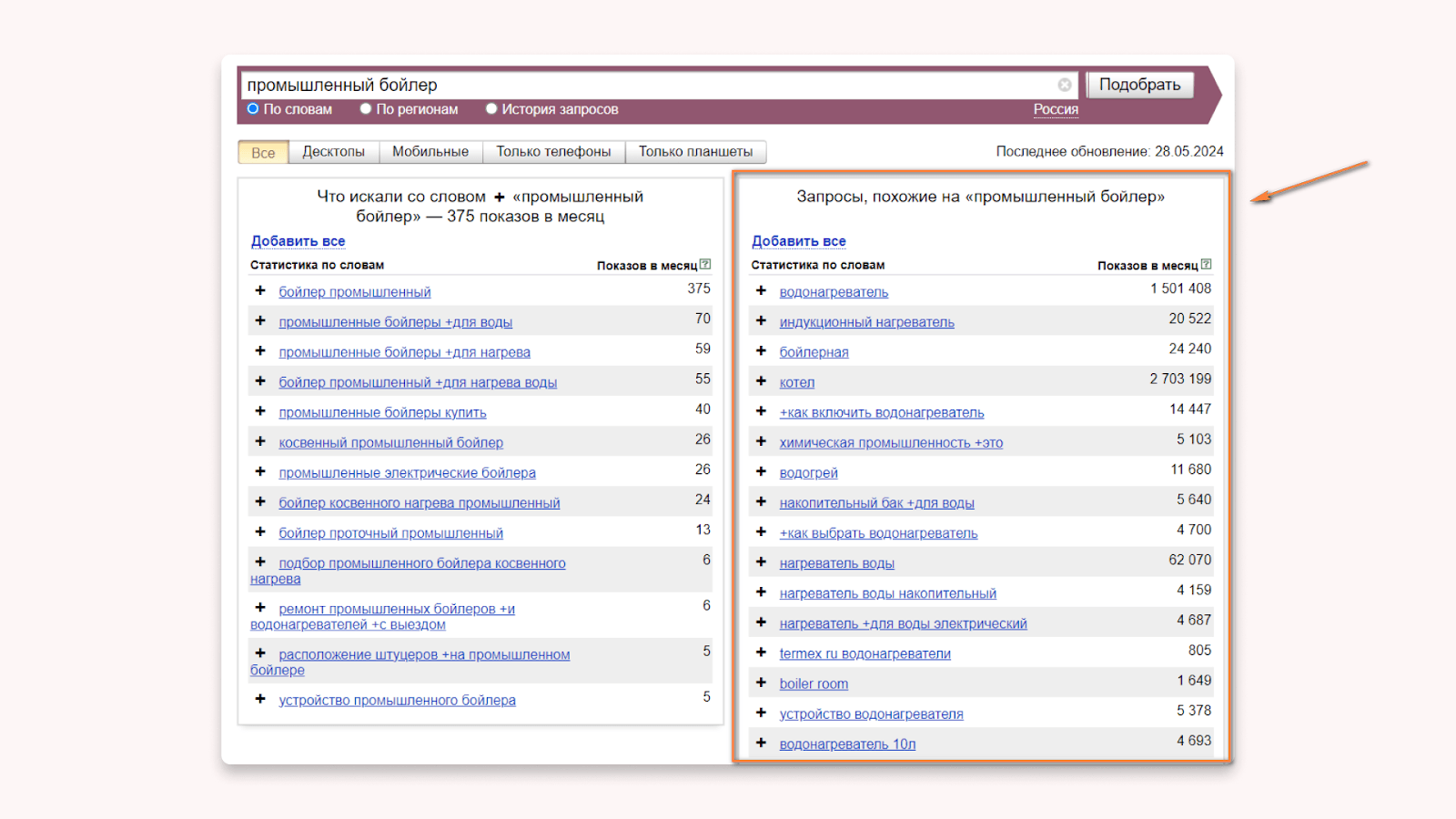Add 'устройство водонагревателя' with its plus icon
Image resolution: width=1456 pixels, height=819 pixels.
click(x=761, y=712)
